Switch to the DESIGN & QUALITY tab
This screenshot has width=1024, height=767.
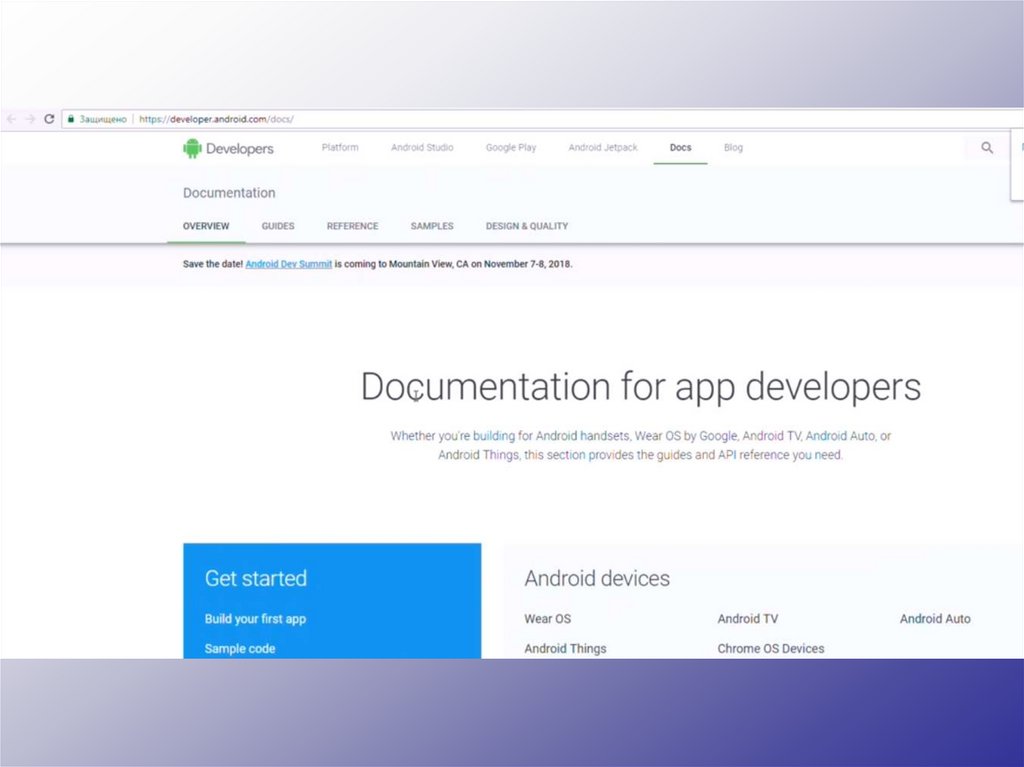[526, 226]
